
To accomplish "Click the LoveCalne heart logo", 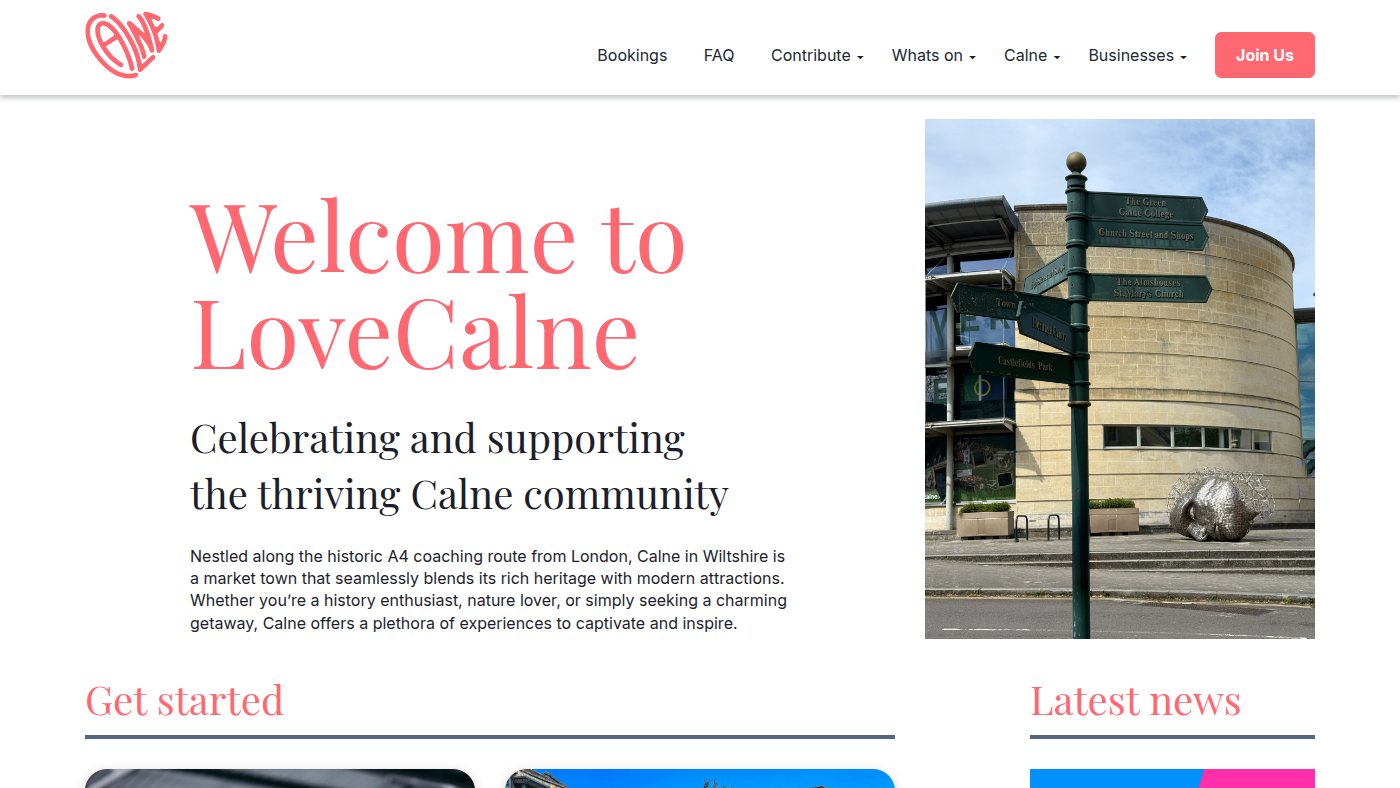I will click(126, 45).
